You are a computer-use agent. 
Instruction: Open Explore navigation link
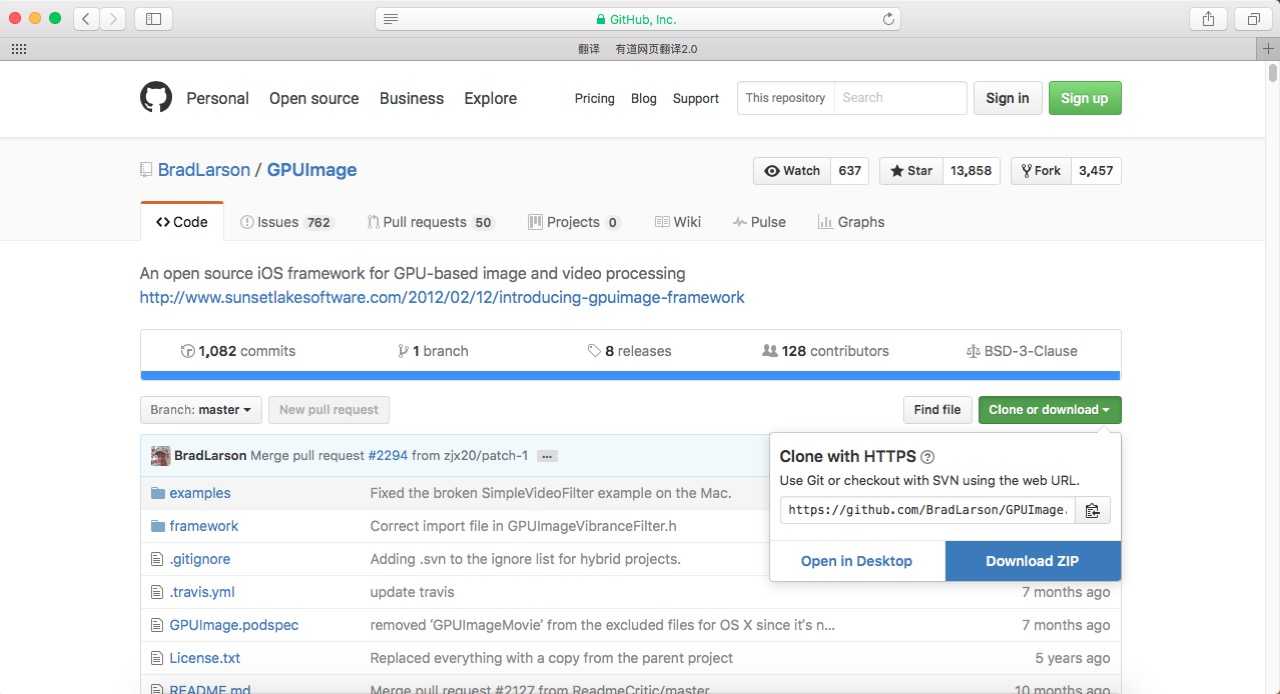point(490,98)
